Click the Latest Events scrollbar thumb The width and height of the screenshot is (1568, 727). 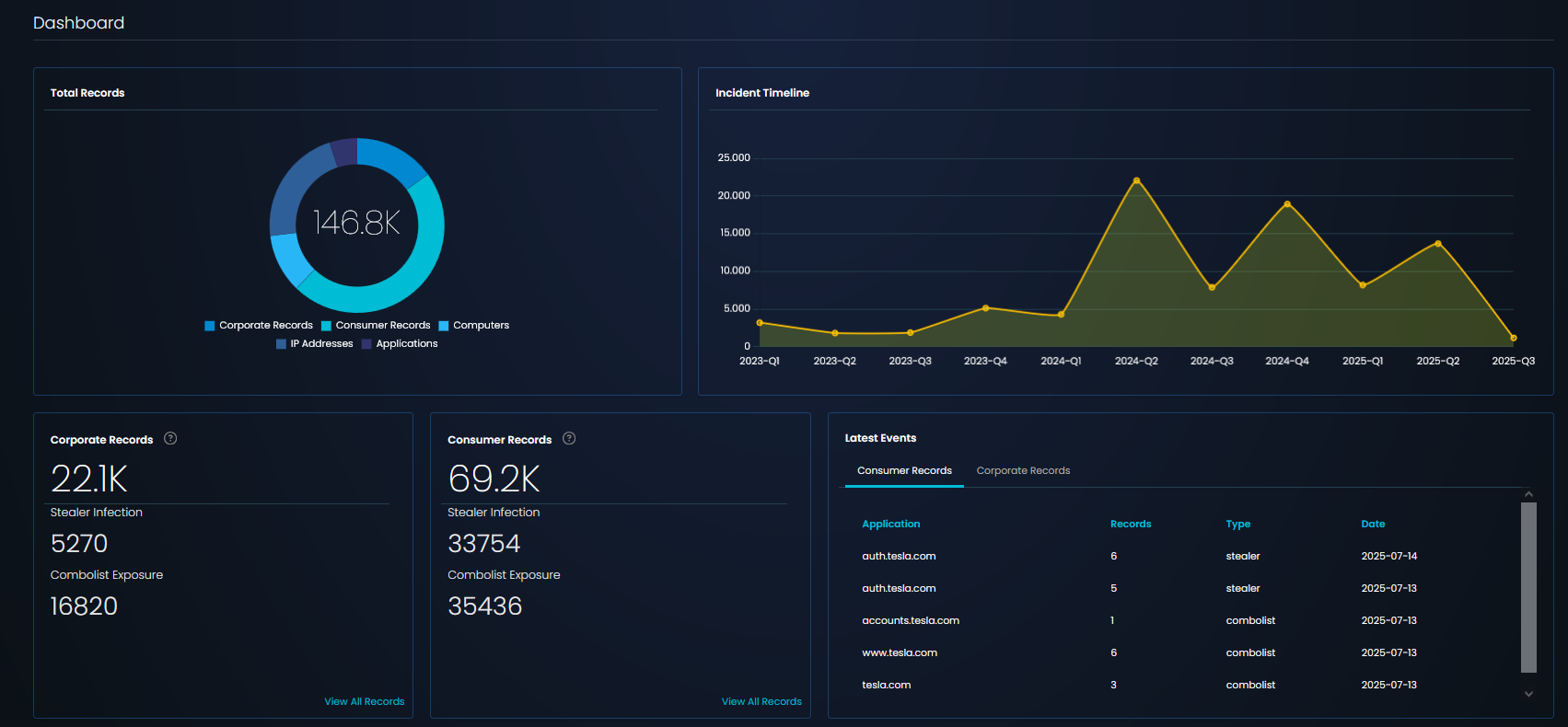[x=1528, y=587]
